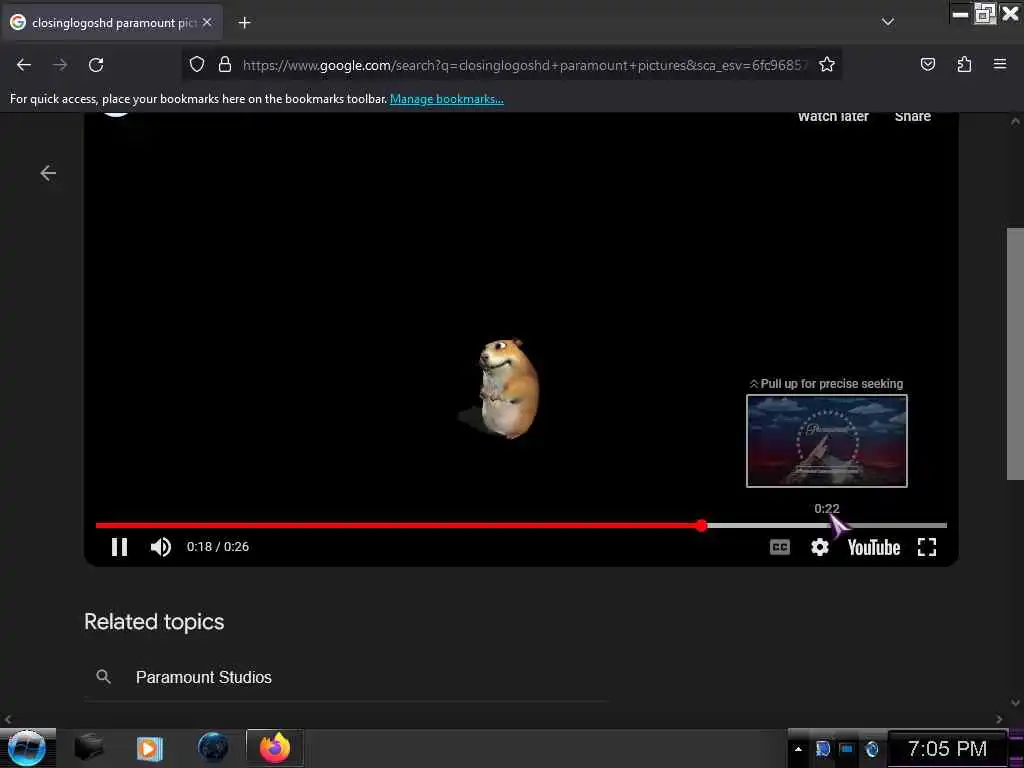Click the red playhead scrubber dot
Viewport: 1024px width, 768px height.
[x=701, y=525]
